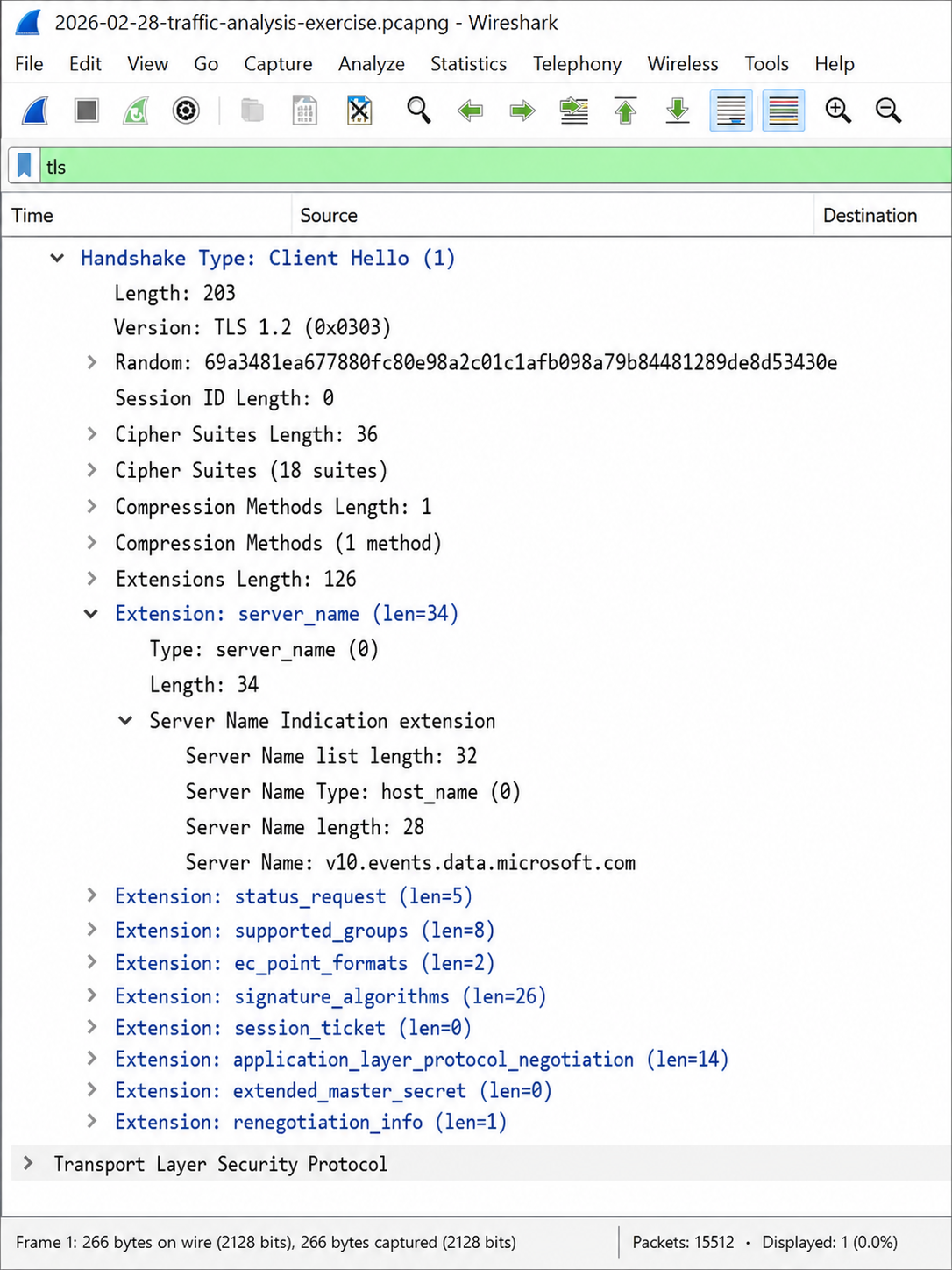Open the Capture menu

[x=278, y=64]
